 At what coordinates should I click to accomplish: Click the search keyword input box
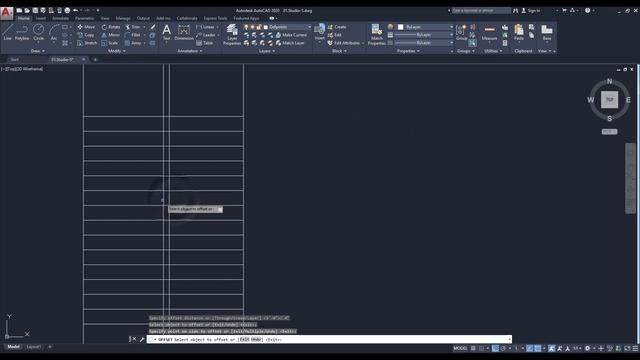point(481,11)
